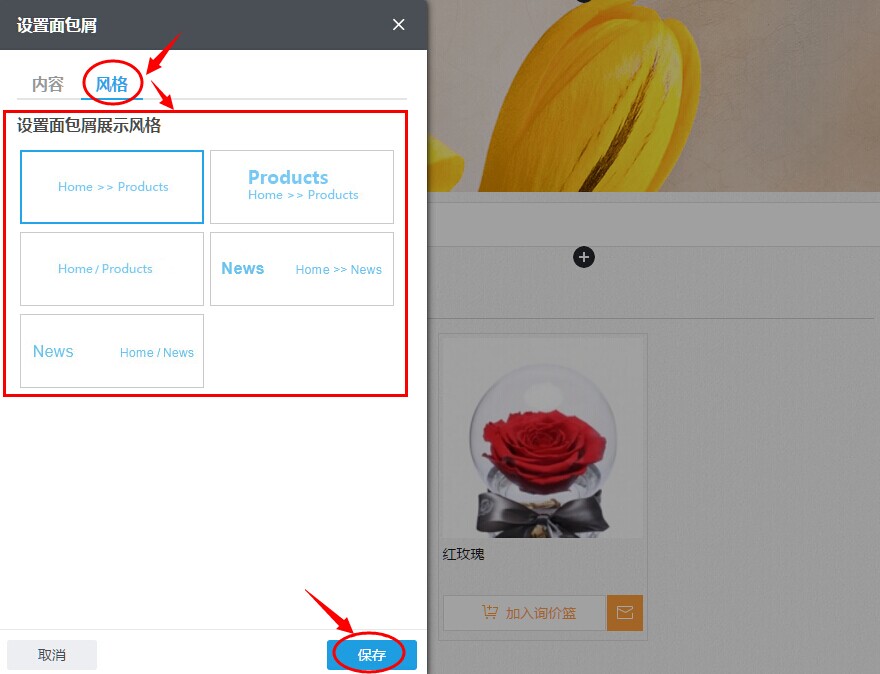Close the 设置面包屑 dialog with X

[398, 25]
